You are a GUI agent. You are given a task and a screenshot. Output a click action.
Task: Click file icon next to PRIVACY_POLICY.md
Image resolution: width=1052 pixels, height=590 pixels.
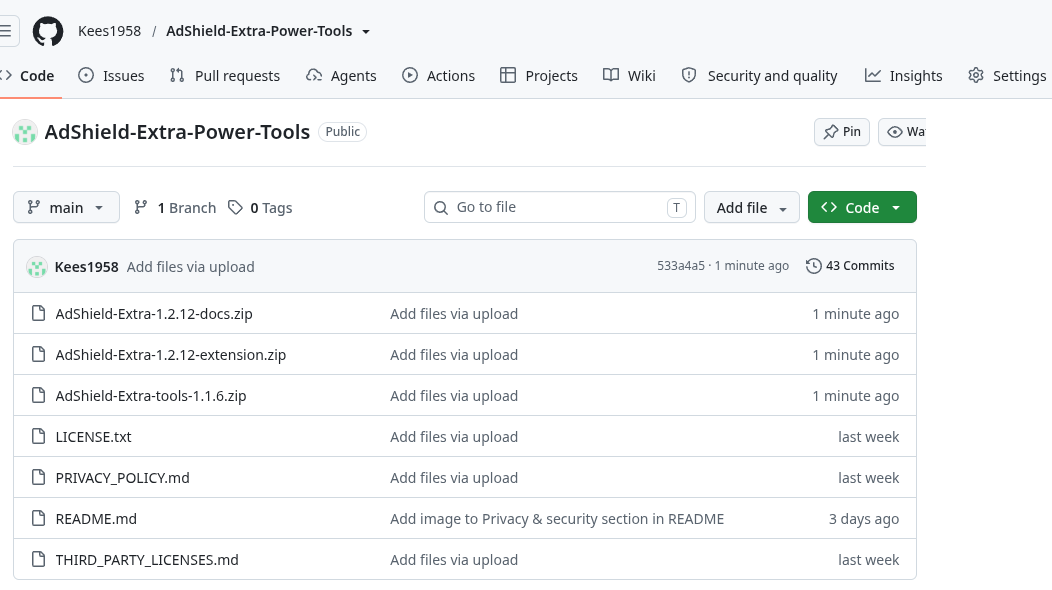(x=38, y=477)
